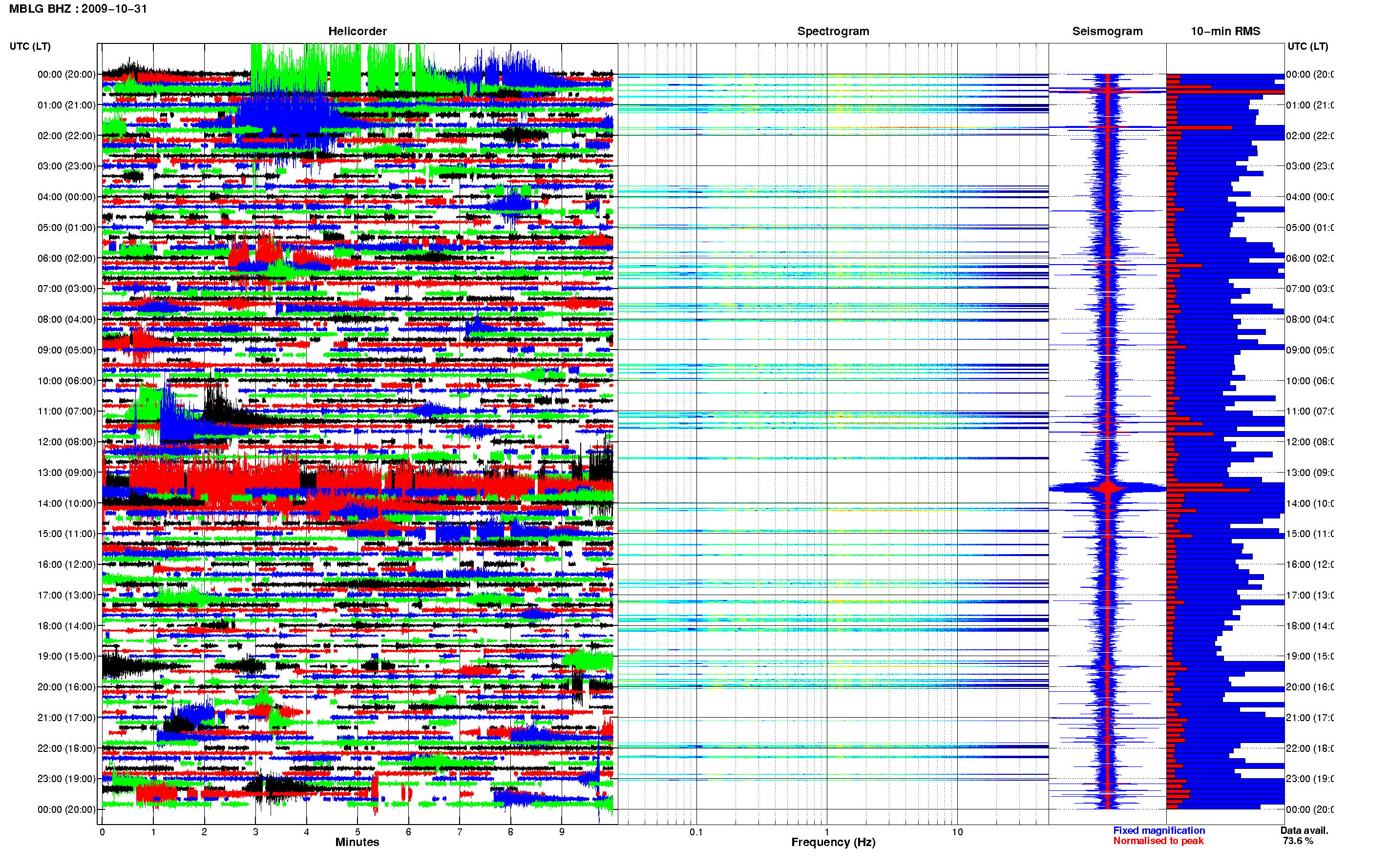The width and height of the screenshot is (1389, 868).
Task: Click the left 07:00 (03:00) time label
Action: [66, 289]
